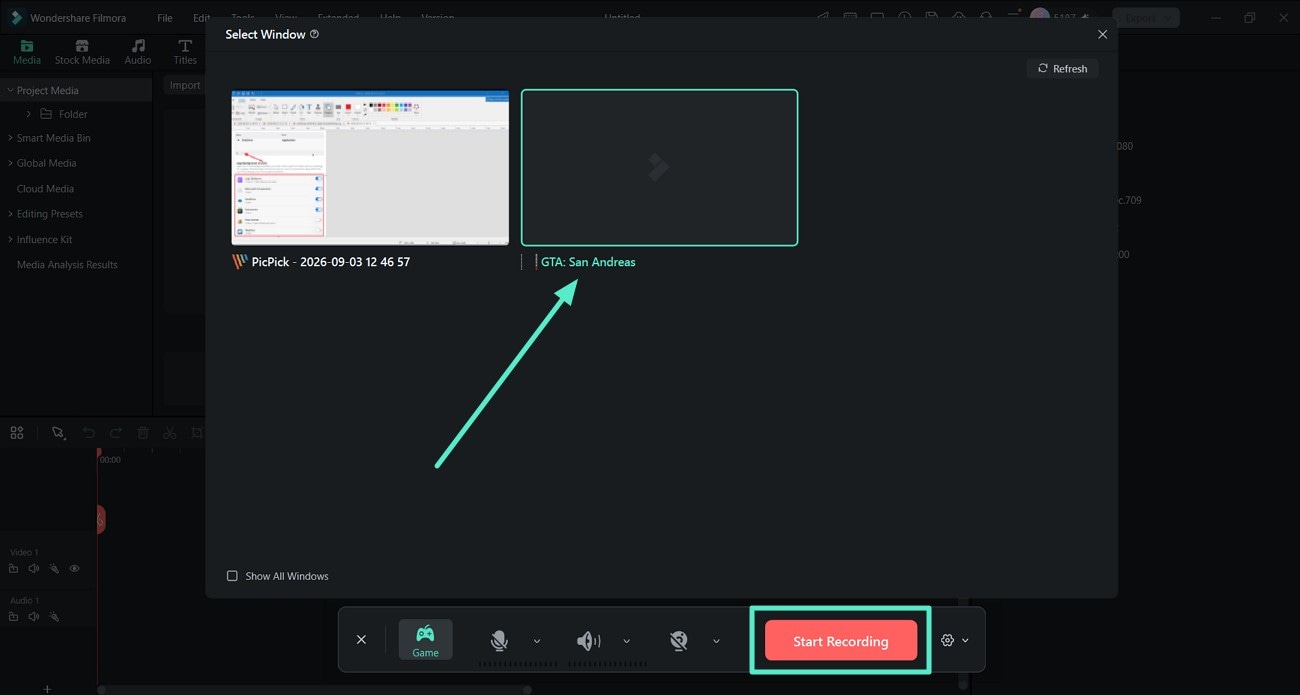Click the GTA: San Andreas label

click(x=588, y=262)
